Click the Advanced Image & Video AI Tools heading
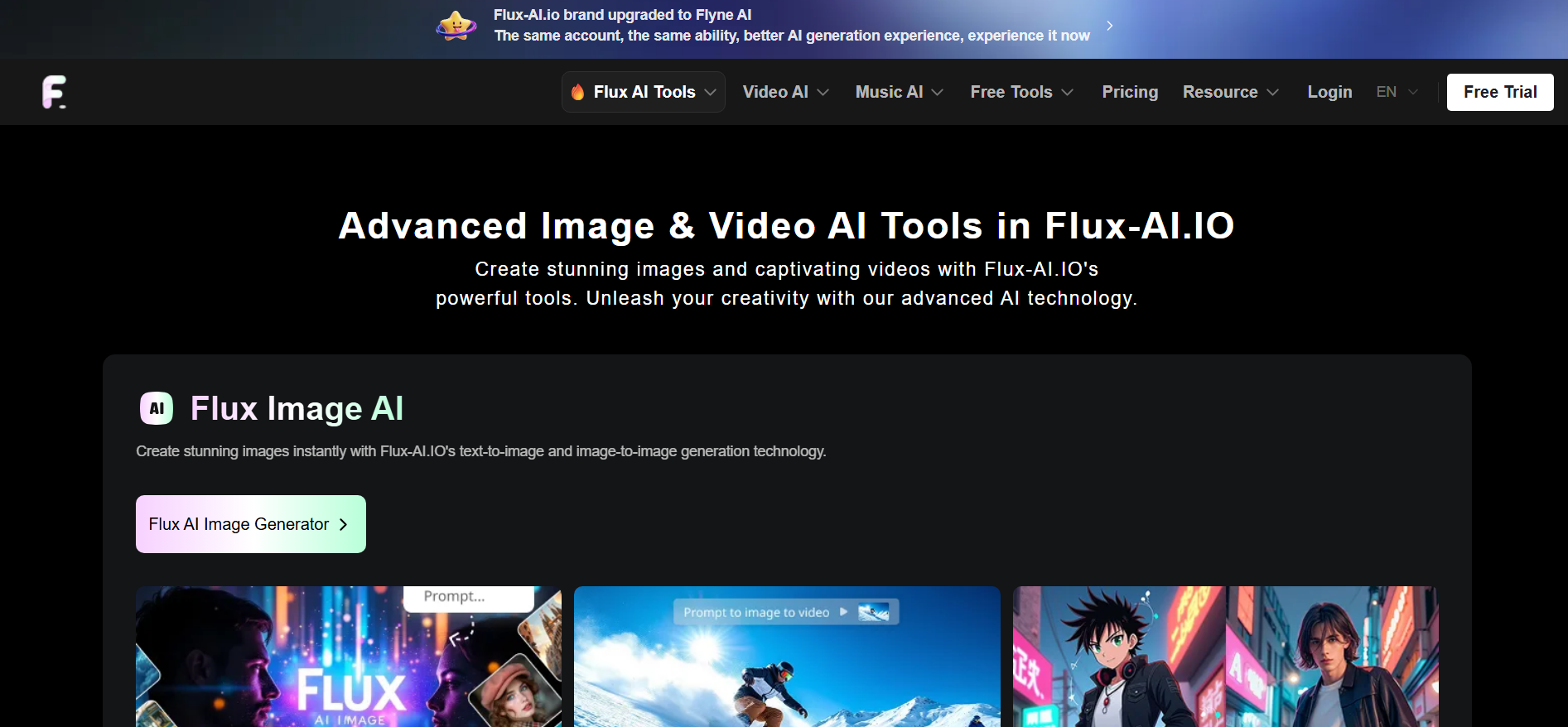Viewport: 1568px width, 727px height. (786, 225)
